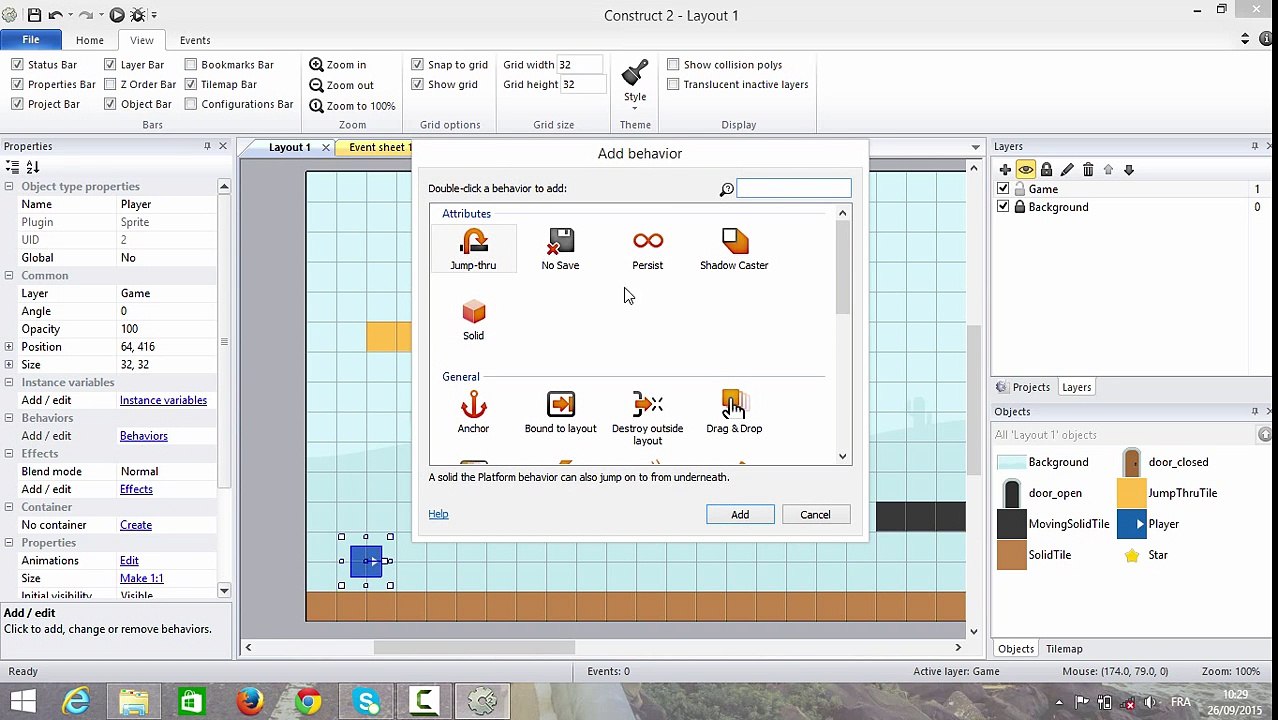Image resolution: width=1278 pixels, height=720 pixels.
Task: Enable Translucent inactive layers checkbox
Action: [x=673, y=85]
